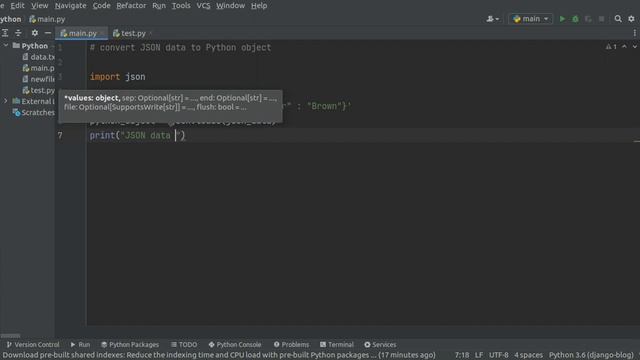Open the Terminal tool window
Image resolution: width=640 pixels, height=360 pixels.
click(x=337, y=345)
